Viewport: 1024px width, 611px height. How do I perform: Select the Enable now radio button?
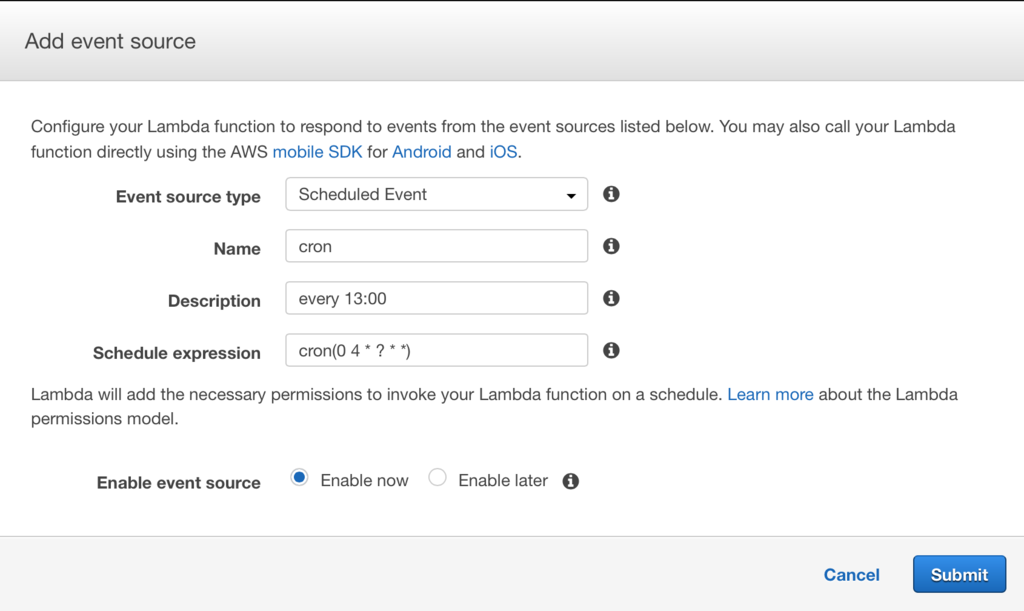(299, 478)
